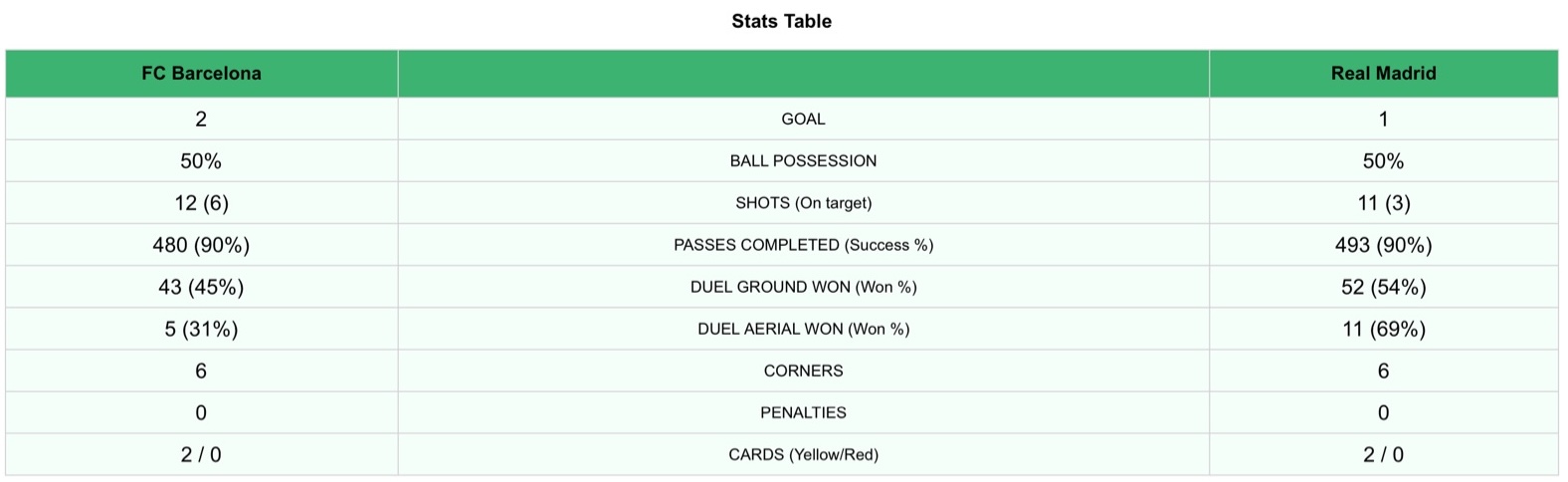This screenshot has height=482, width=1568.
Task: Click the GOAL row label
Action: 803,119
